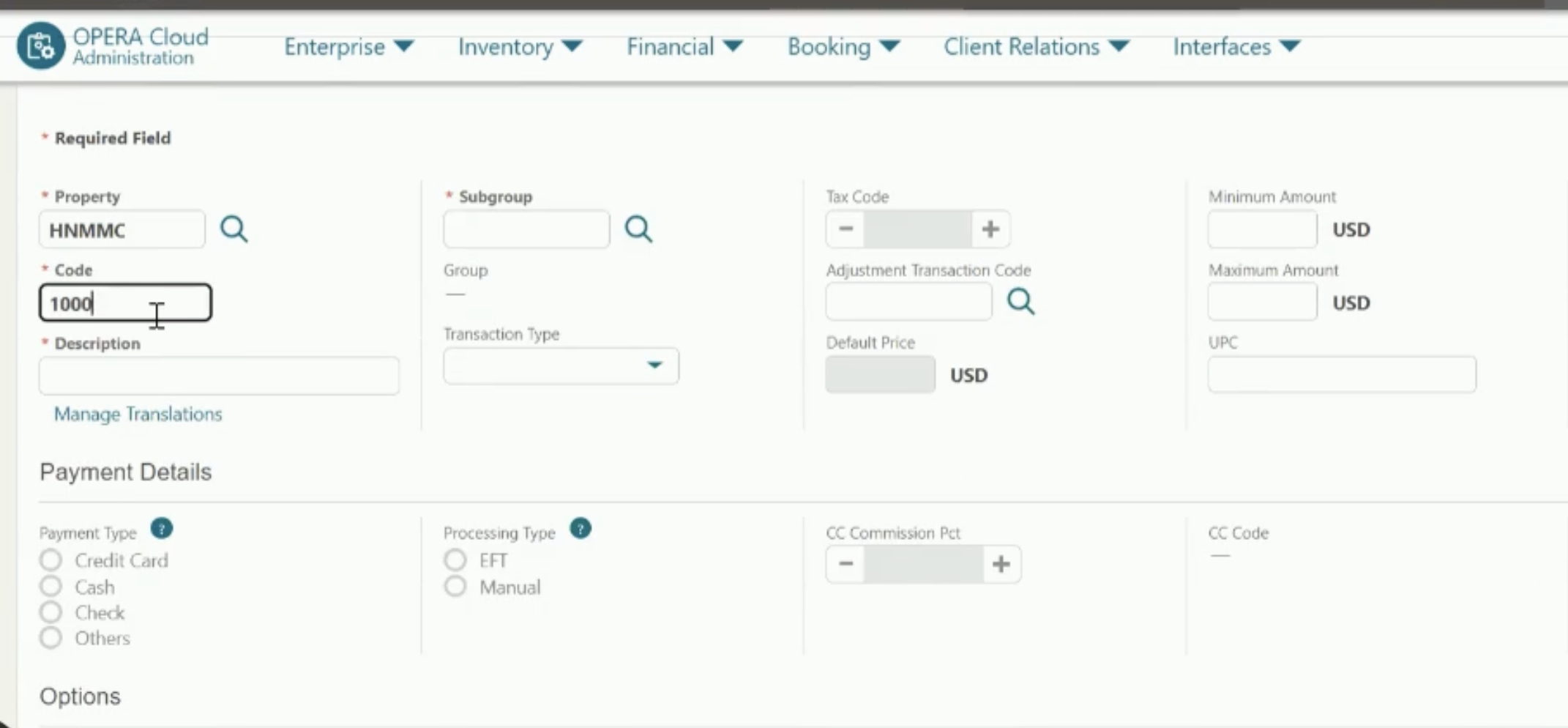Decrease the CC Commission Pct with minus
The width and height of the screenshot is (1568, 728).
845,564
